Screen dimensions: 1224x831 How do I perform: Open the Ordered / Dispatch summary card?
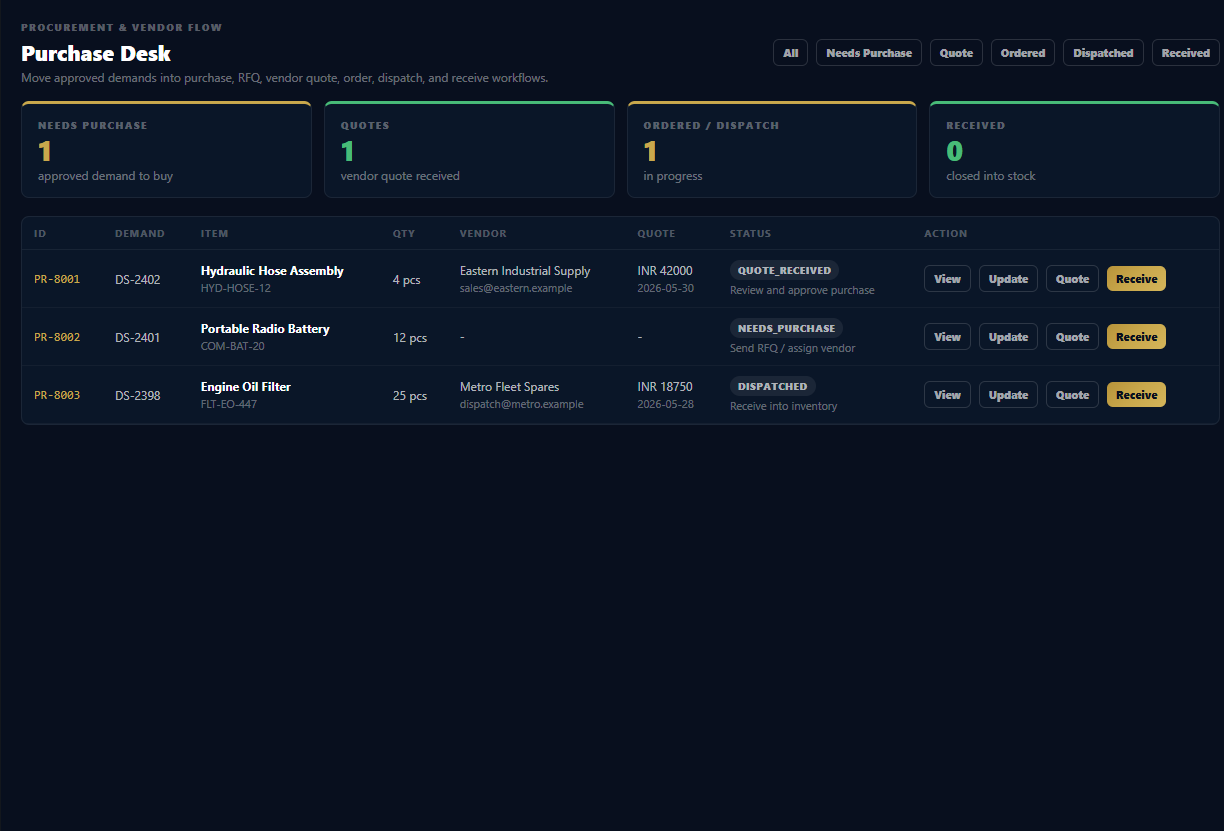coord(772,149)
